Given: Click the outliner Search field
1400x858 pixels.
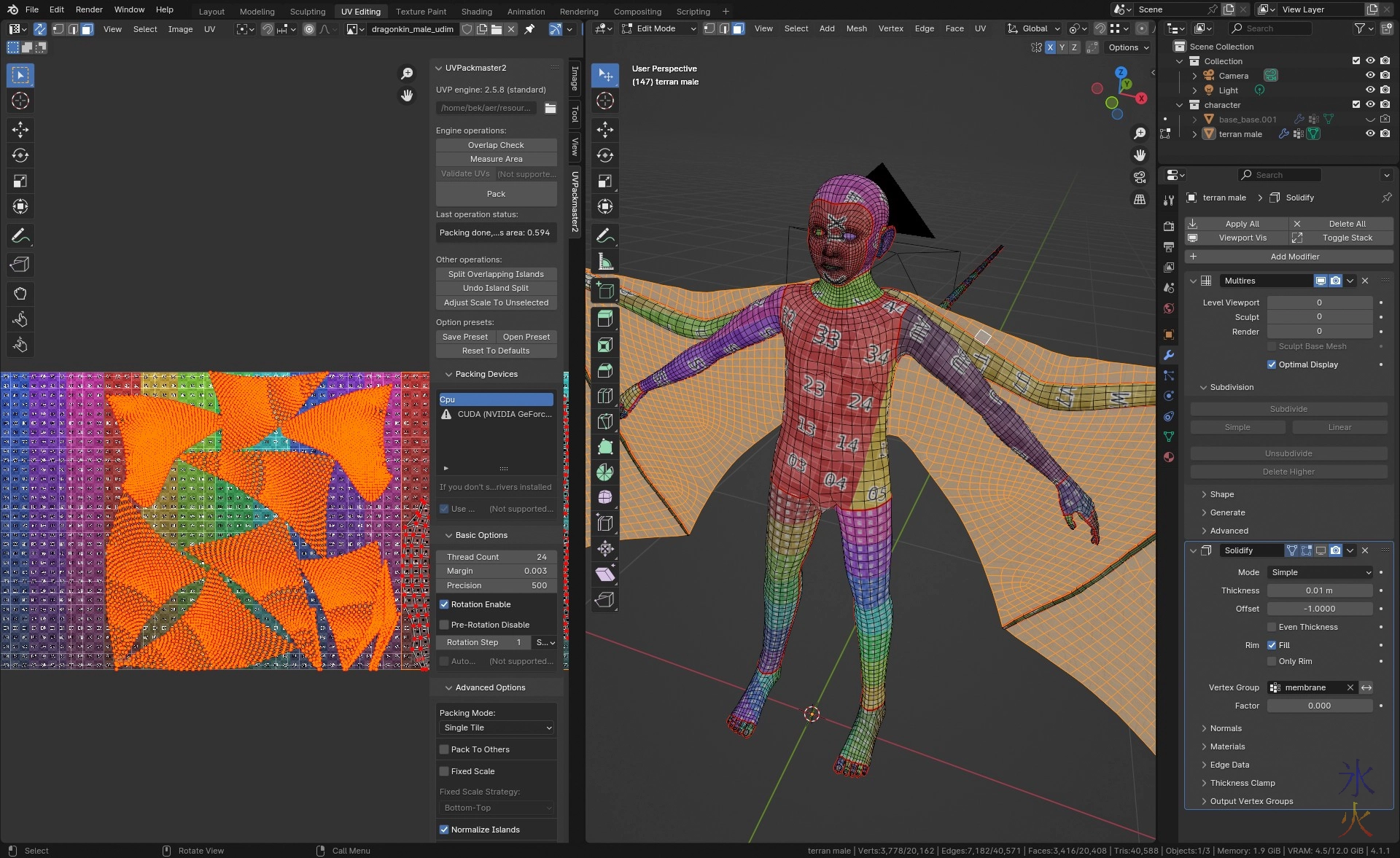Looking at the screenshot, I should (1269, 28).
